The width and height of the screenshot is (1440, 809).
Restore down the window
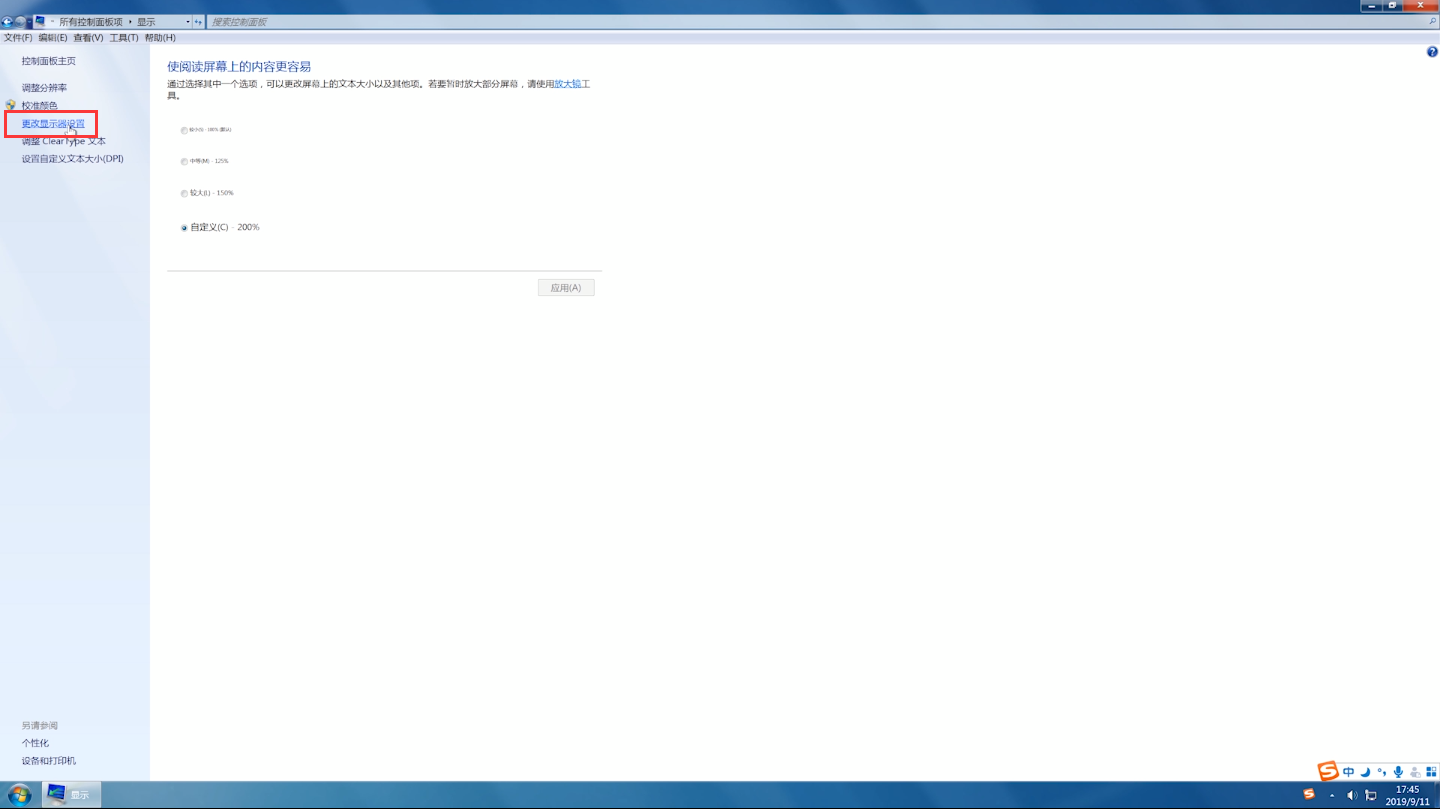1393,6
